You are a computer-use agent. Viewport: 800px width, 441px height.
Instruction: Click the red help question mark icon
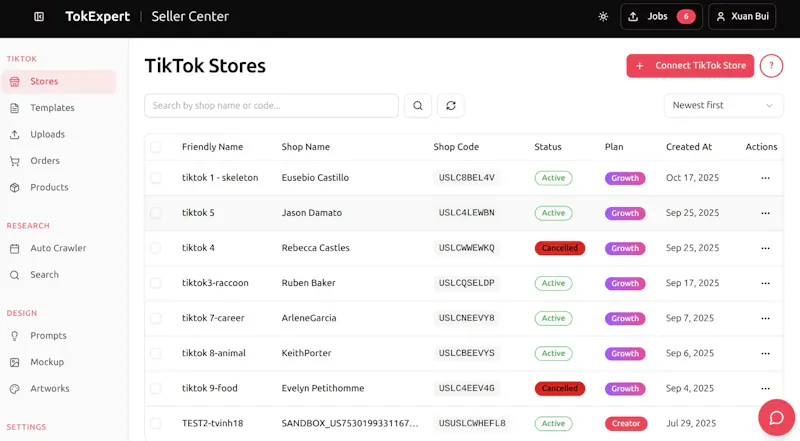pos(771,66)
